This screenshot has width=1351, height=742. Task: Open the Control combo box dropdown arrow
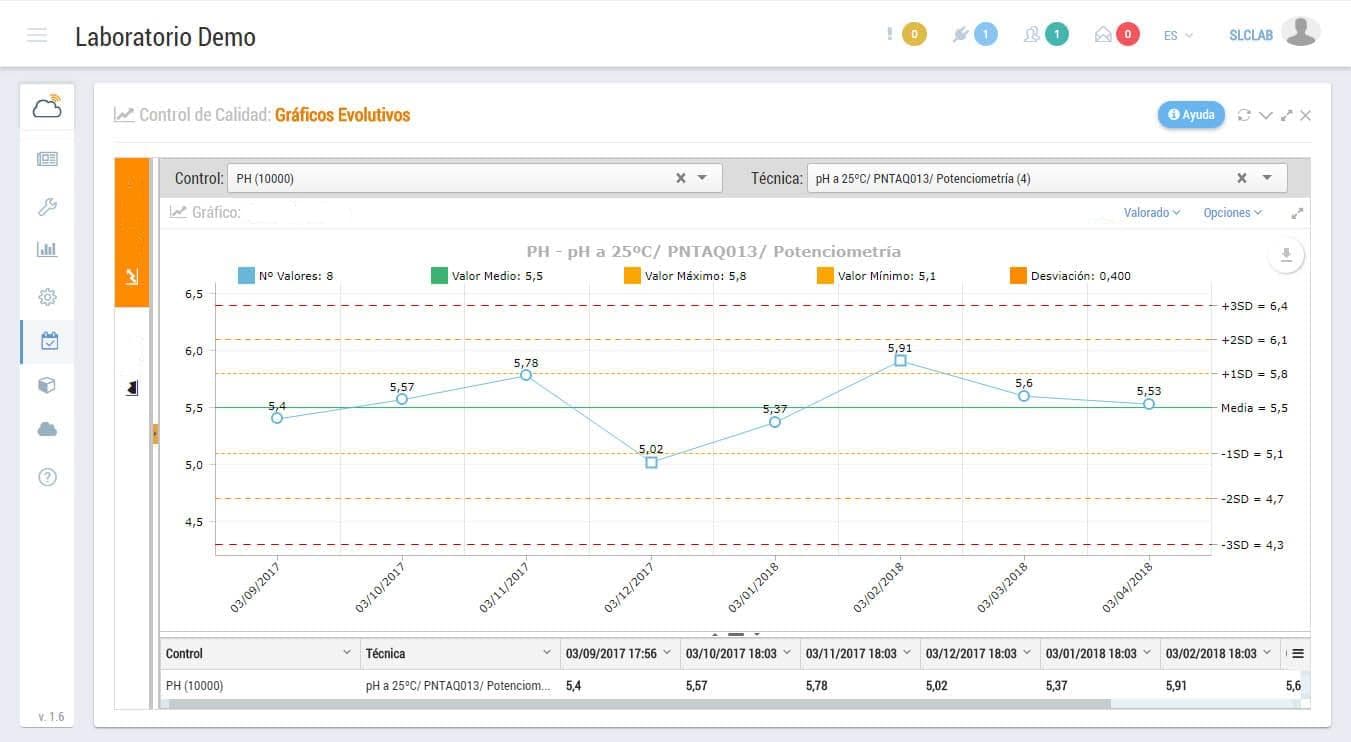pos(702,178)
